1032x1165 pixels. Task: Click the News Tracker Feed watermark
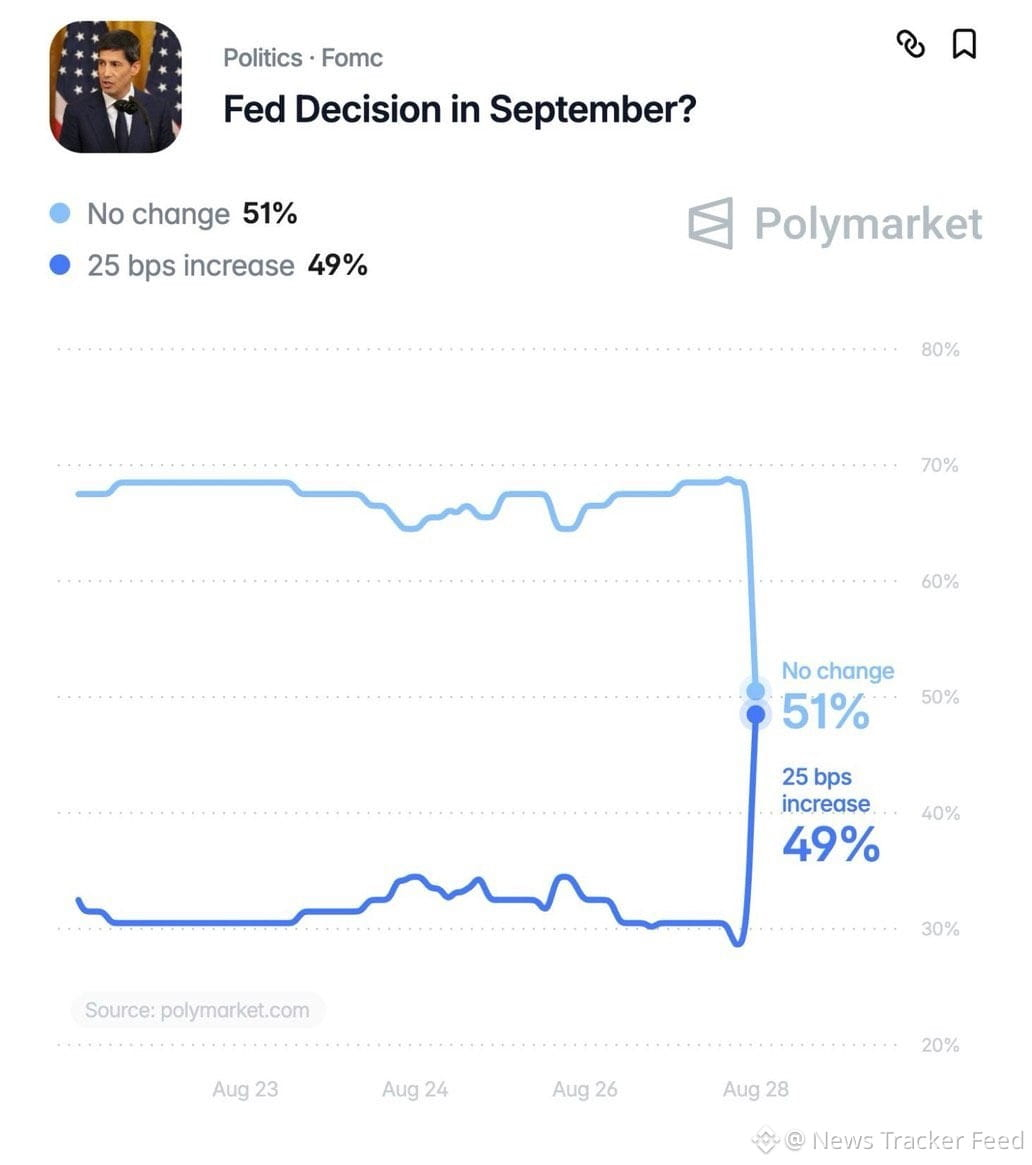(889, 1140)
